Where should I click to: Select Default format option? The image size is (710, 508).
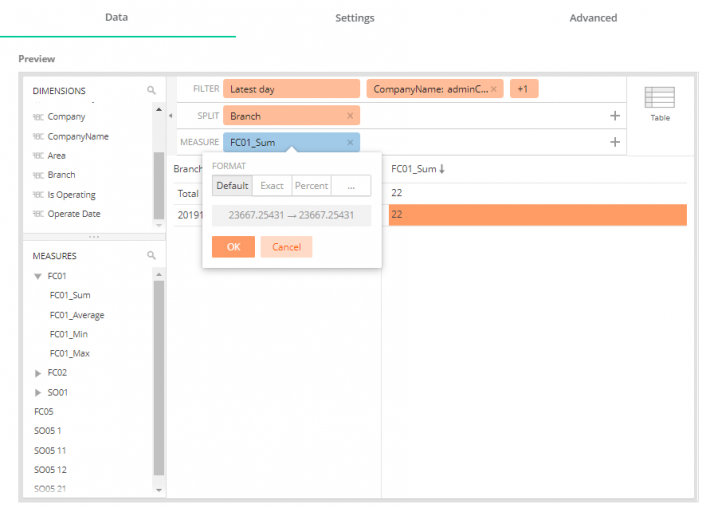[232, 186]
